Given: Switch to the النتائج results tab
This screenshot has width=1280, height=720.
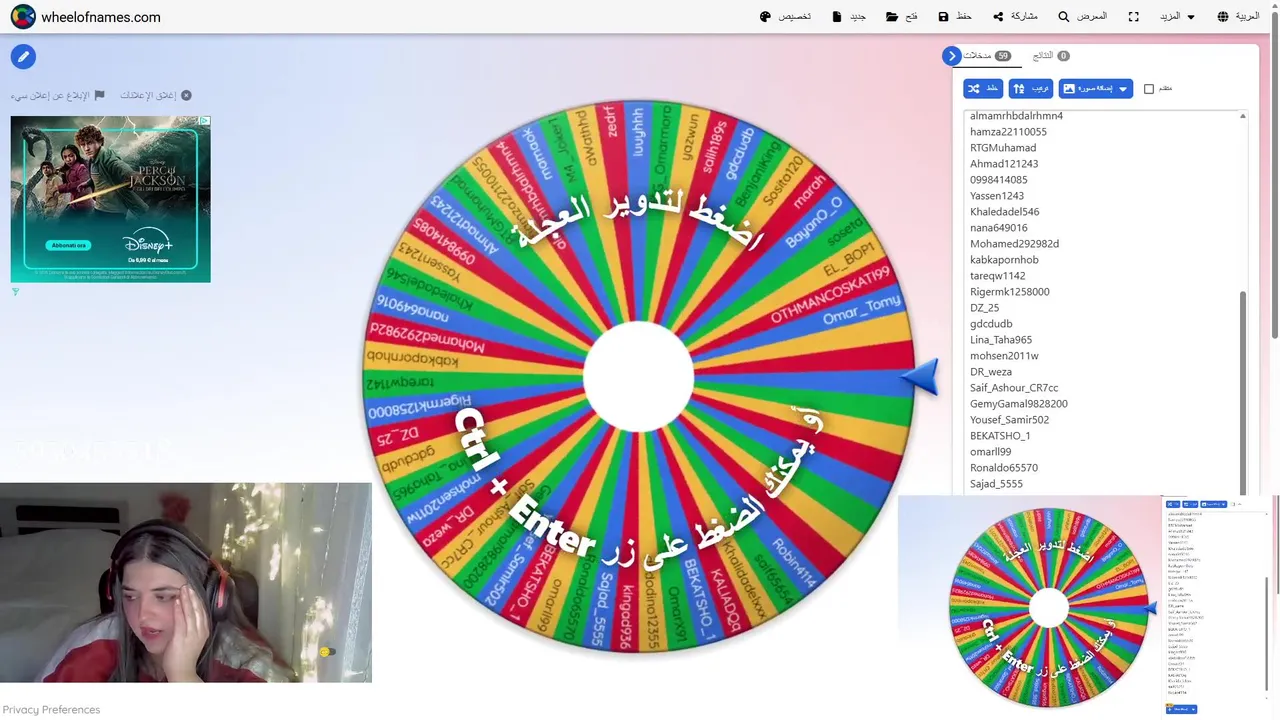Looking at the screenshot, I should [1050, 56].
